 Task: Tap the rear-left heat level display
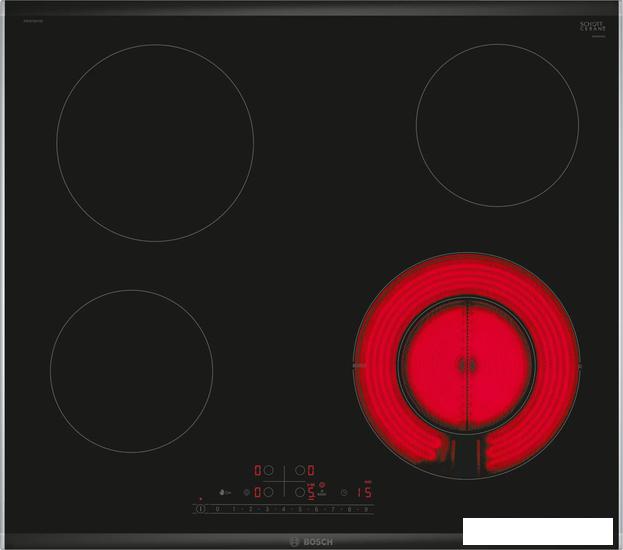(258, 469)
